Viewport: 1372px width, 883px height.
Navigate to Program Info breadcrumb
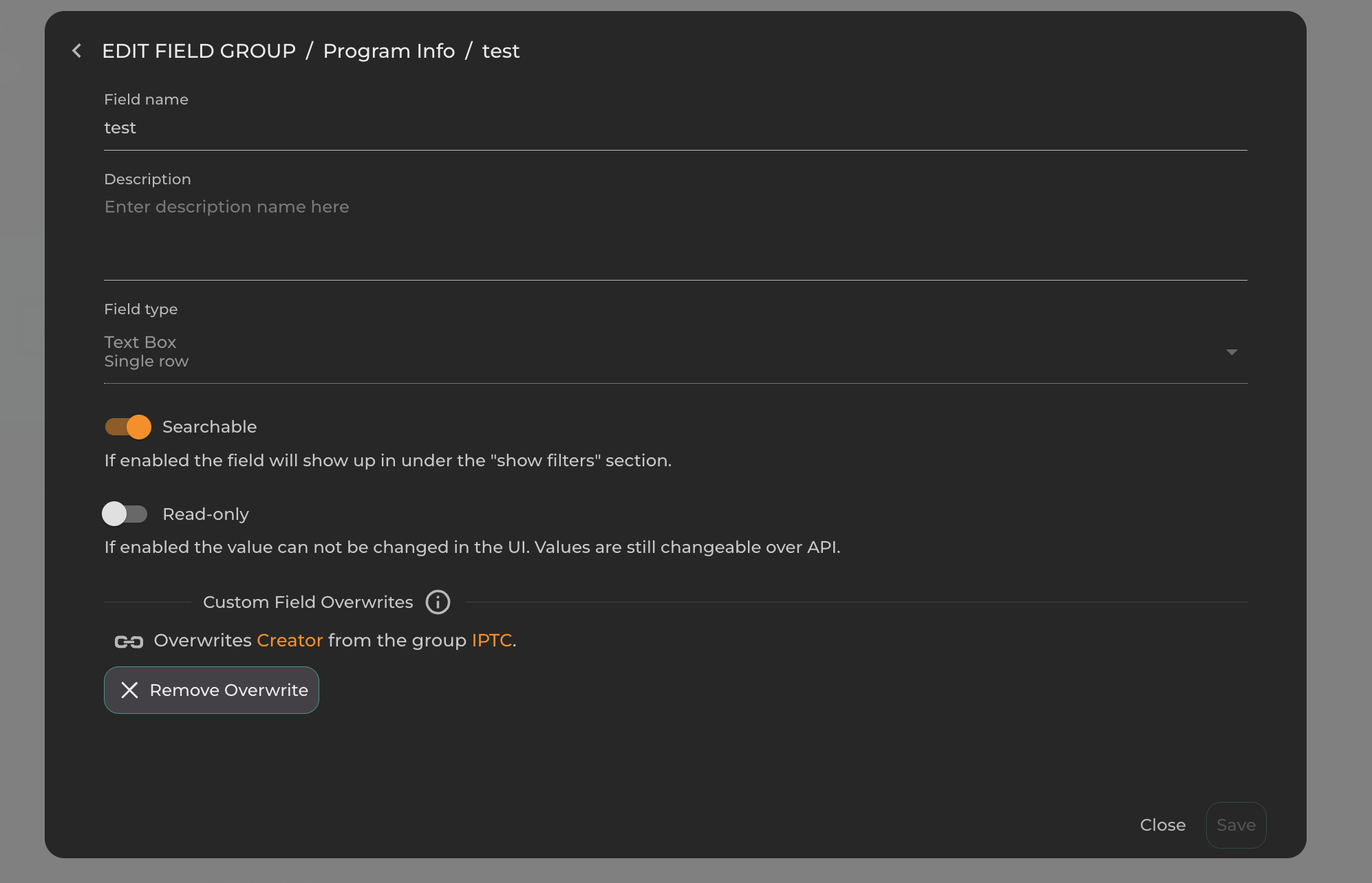pyautogui.click(x=389, y=51)
